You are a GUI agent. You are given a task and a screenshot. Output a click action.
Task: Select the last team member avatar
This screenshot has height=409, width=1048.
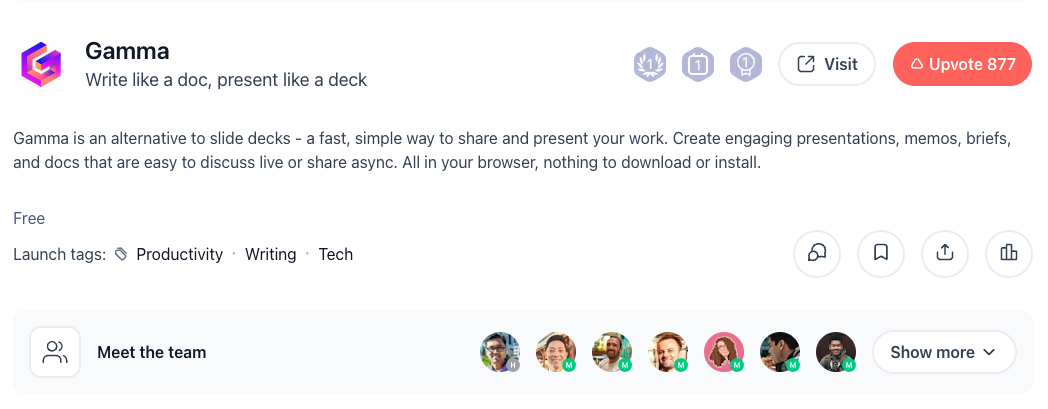[835, 352]
